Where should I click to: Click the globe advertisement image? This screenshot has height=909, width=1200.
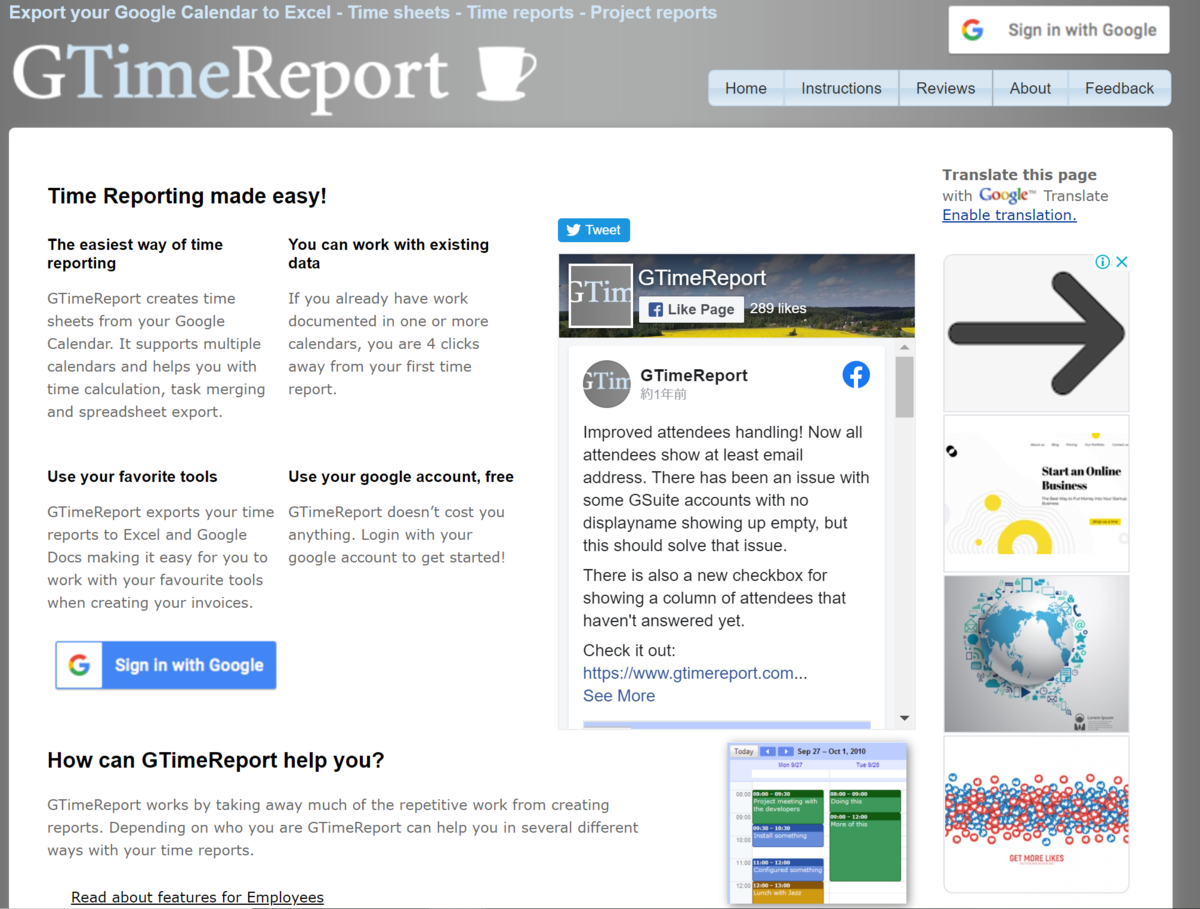point(1036,654)
